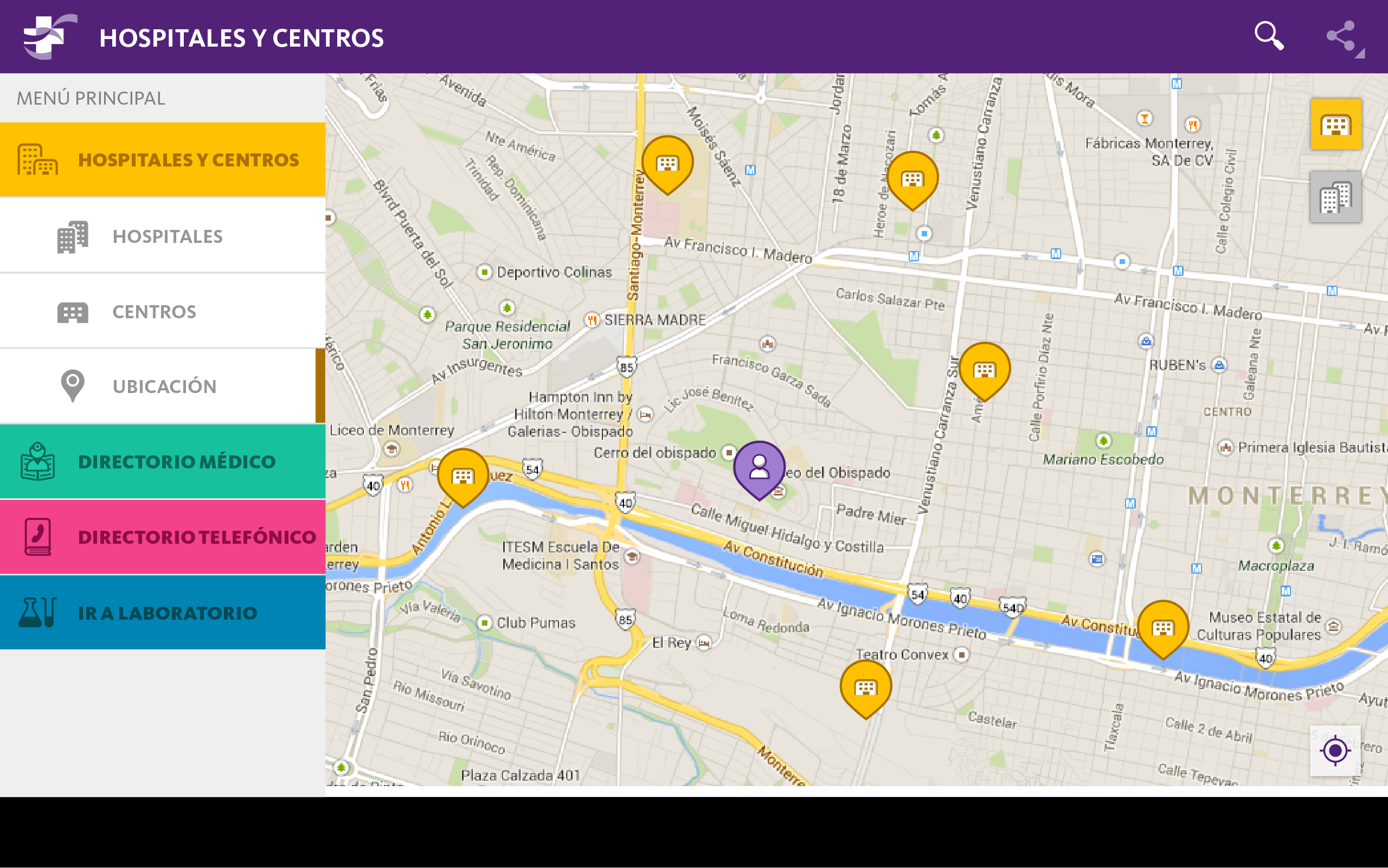Screen dimensions: 1388x868
Task: Tap the share icon in header
Action: coord(1340,36)
